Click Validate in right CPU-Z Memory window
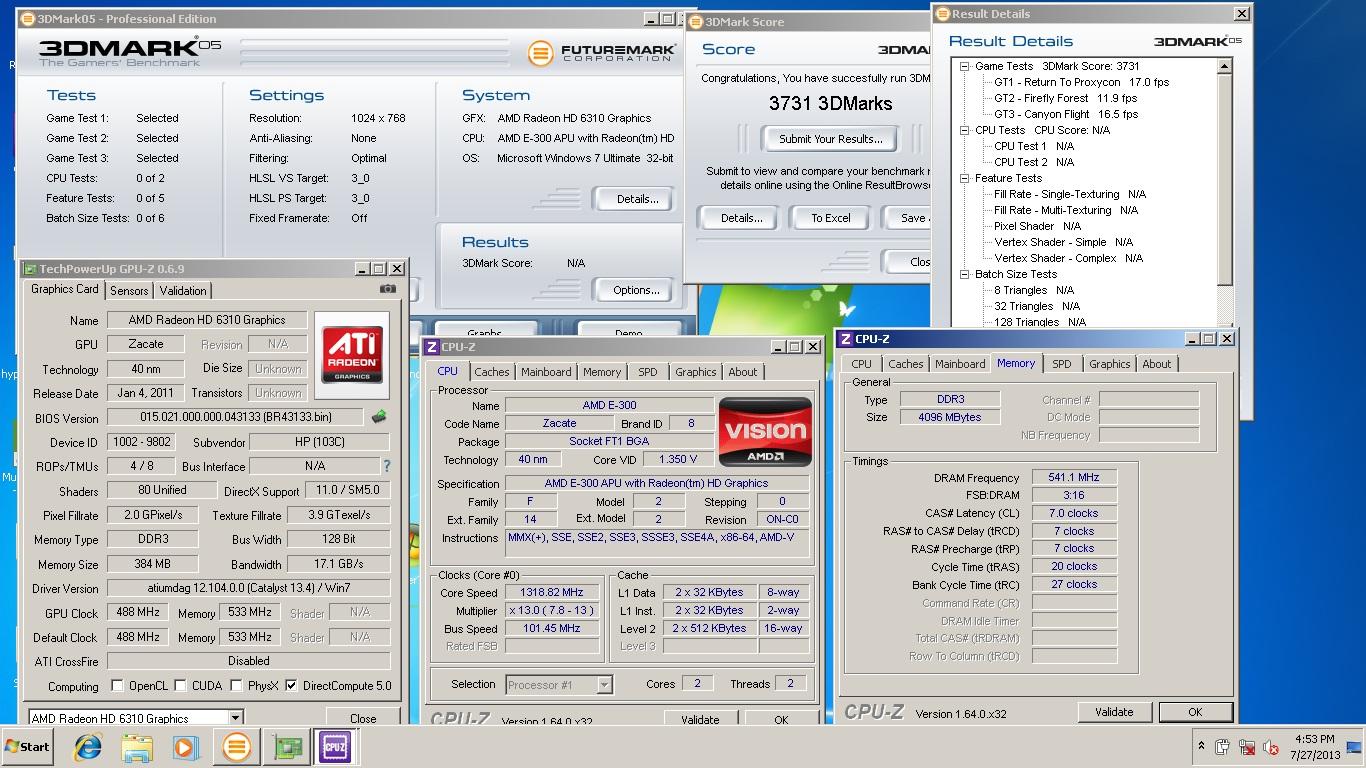This screenshot has width=1366, height=768. pyautogui.click(x=1114, y=712)
